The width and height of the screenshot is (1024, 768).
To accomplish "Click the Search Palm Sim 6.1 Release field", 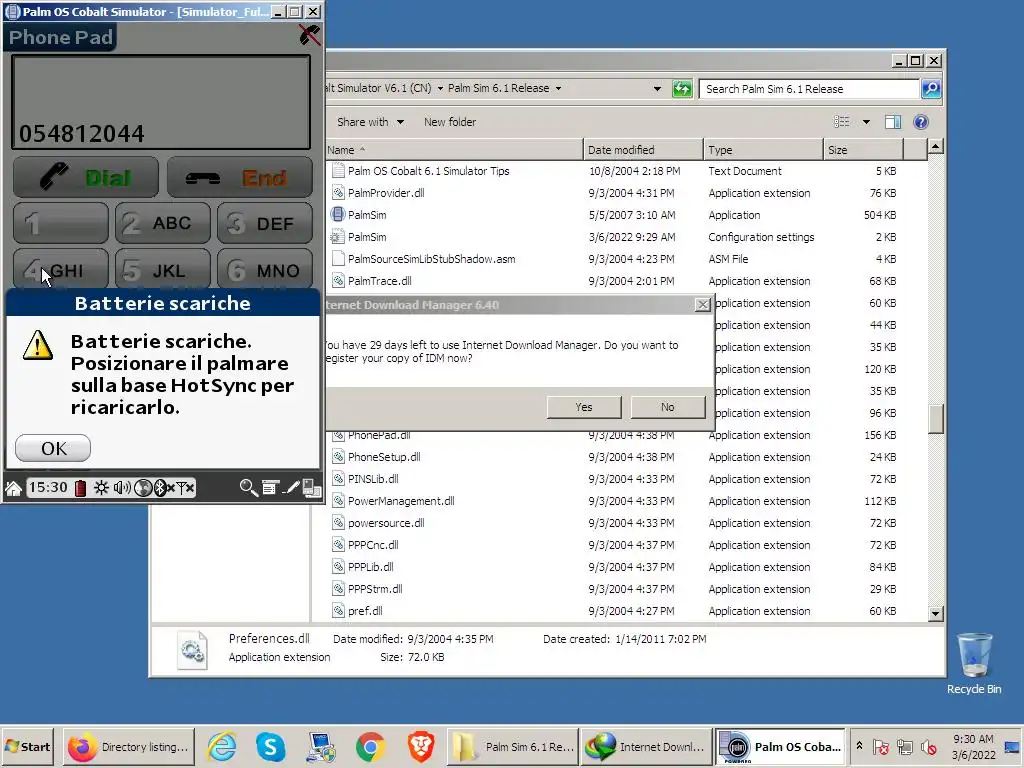I will pos(809,89).
